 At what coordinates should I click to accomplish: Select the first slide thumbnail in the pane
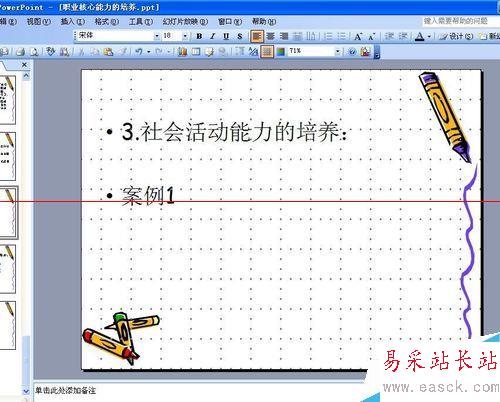tap(7, 99)
